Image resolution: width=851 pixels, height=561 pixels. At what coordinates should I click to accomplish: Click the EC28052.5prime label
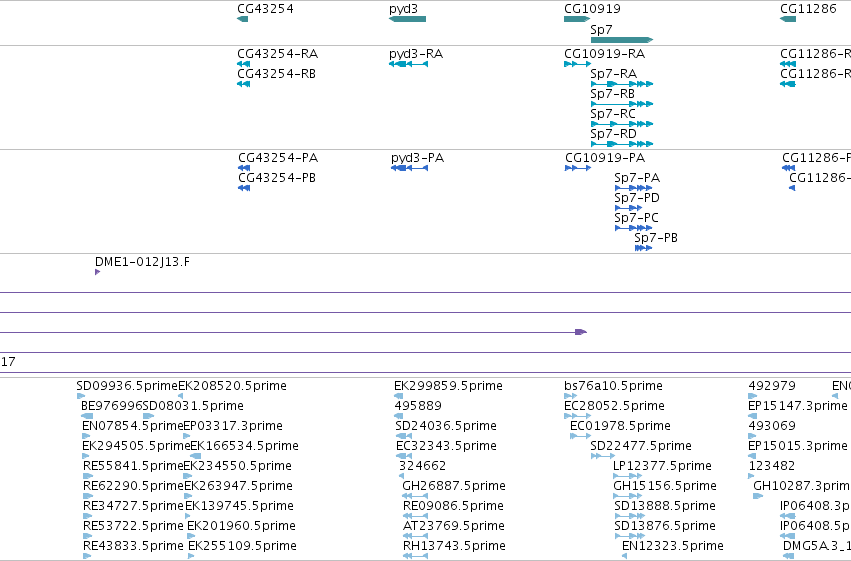tap(614, 406)
